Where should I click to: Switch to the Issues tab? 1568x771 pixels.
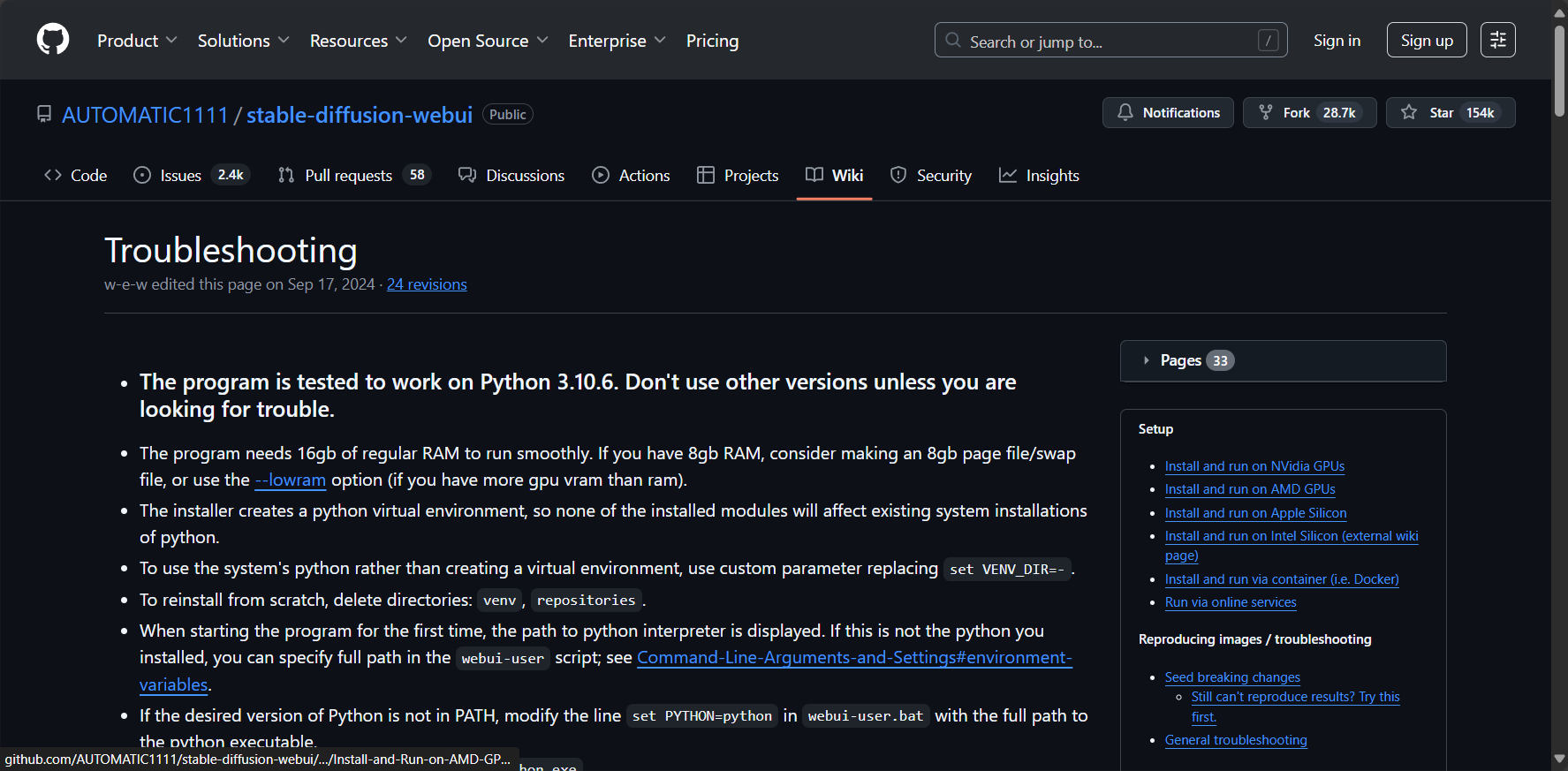click(192, 175)
